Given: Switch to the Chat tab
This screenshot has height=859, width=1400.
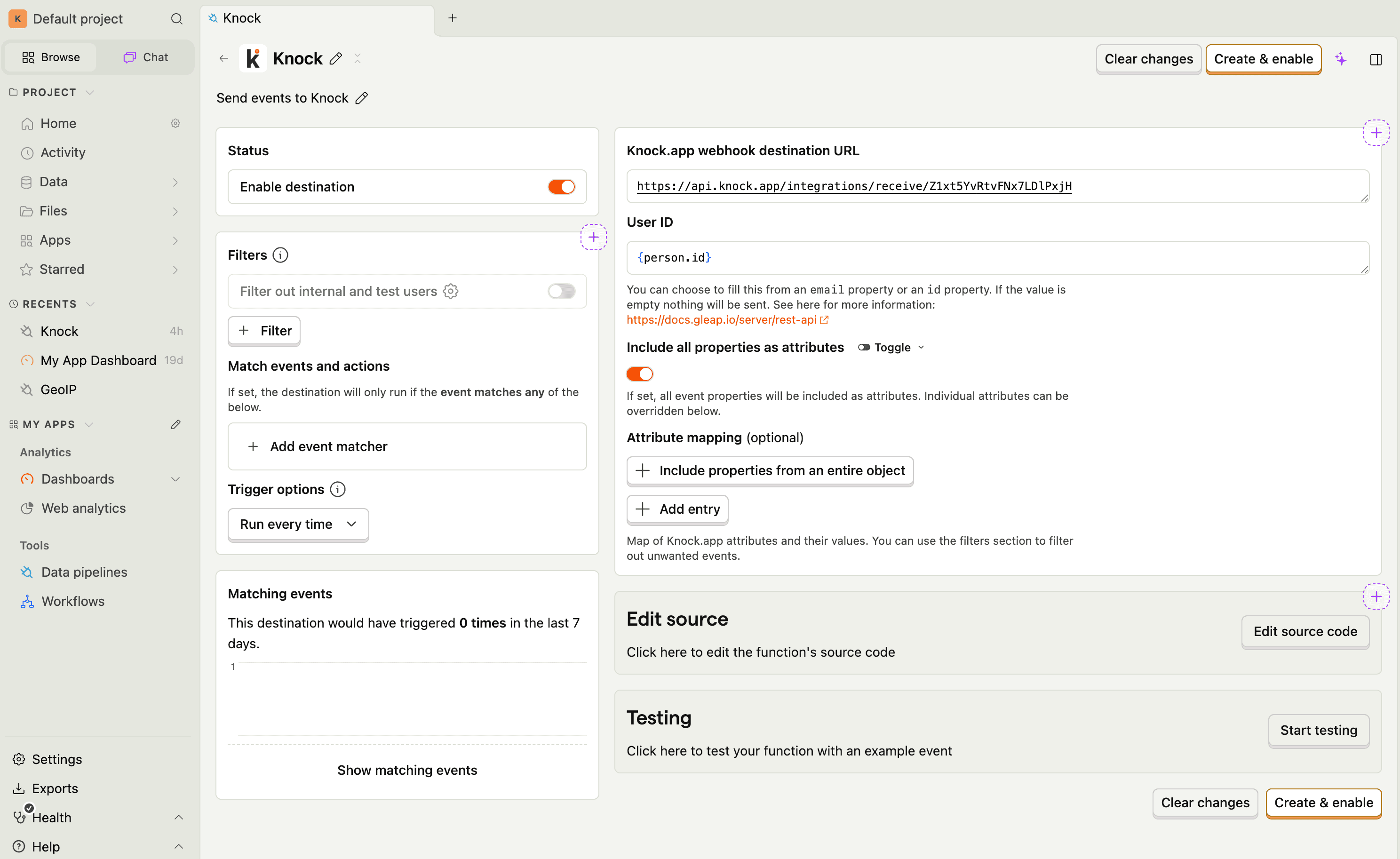Looking at the screenshot, I should tap(145, 57).
